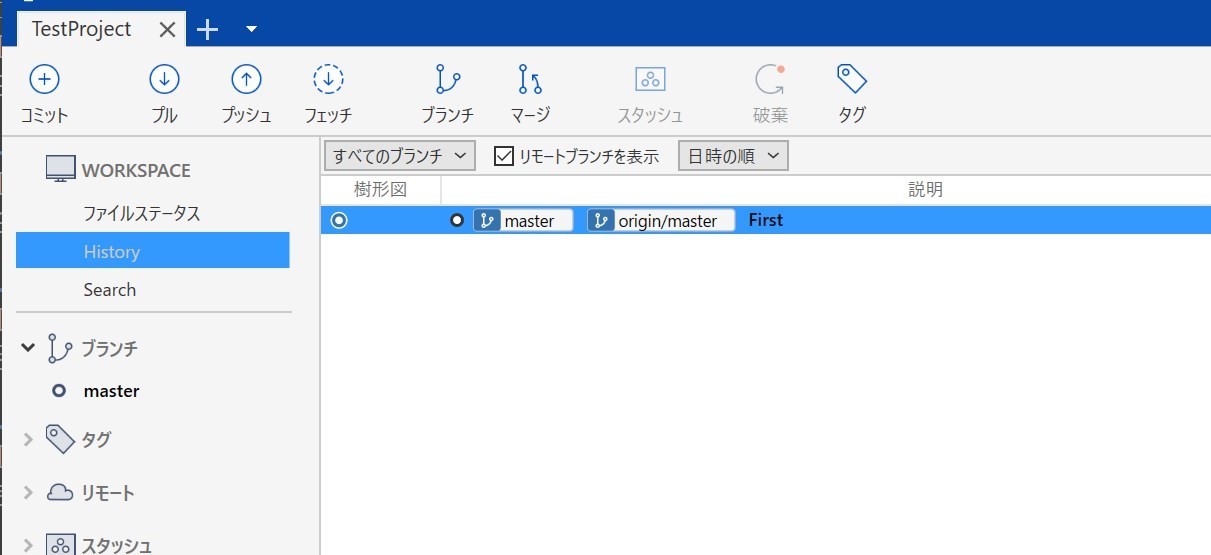
Task: Click the WORKSPACE heading
Action: [x=136, y=170]
